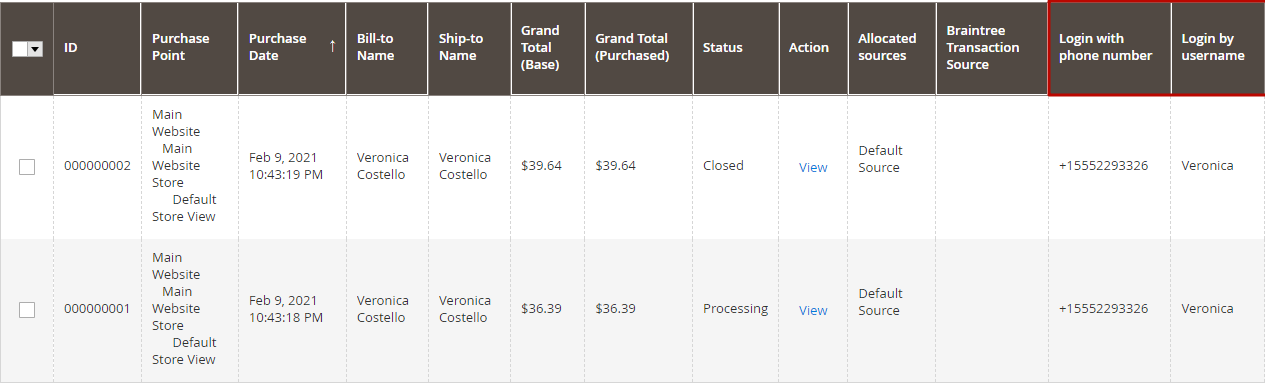Image resolution: width=1265 pixels, height=384 pixels.
Task: Sort by the ID column header
Action: click(x=97, y=48)
